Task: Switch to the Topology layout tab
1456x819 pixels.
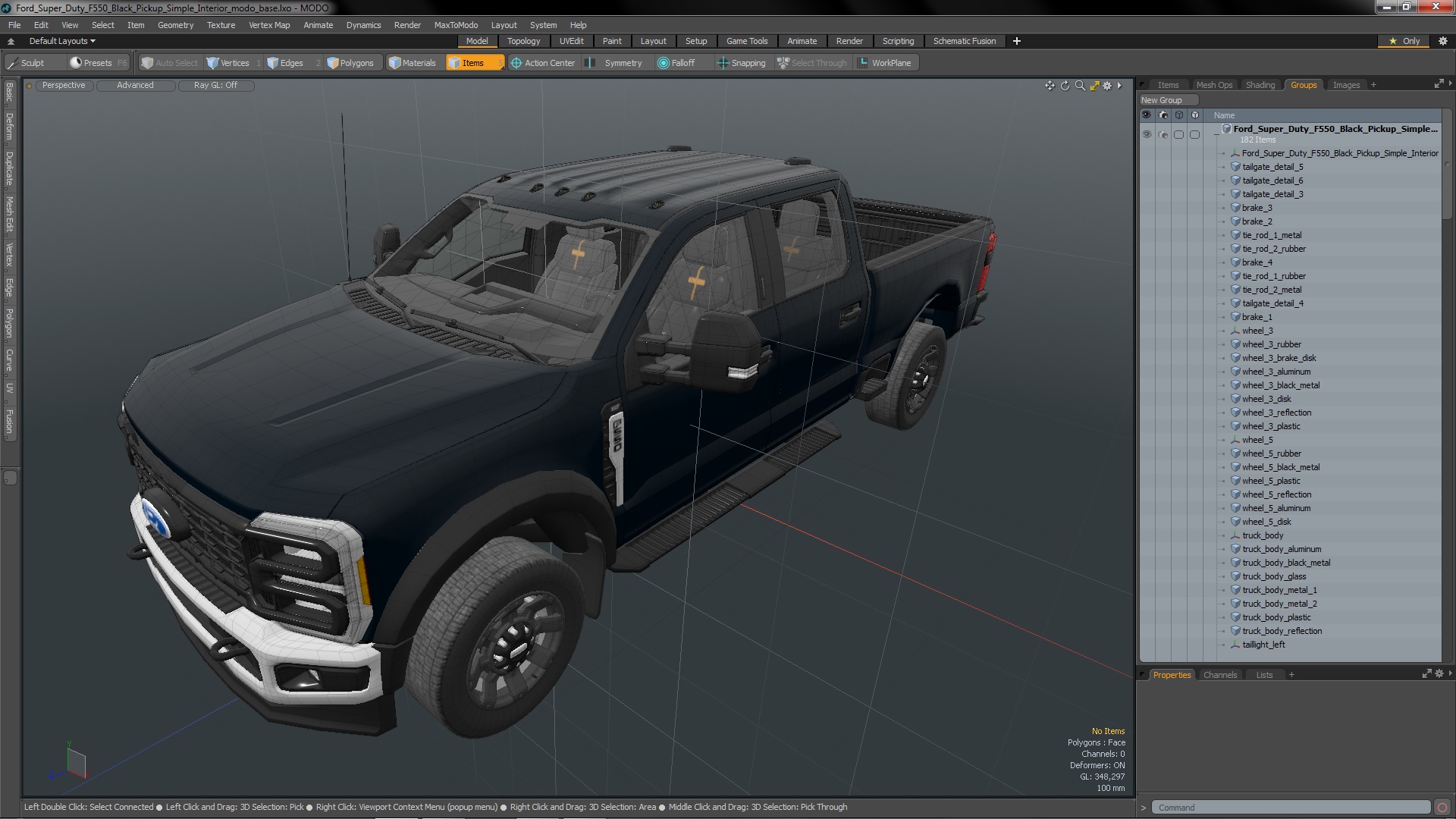Action: tap(523, 41)
